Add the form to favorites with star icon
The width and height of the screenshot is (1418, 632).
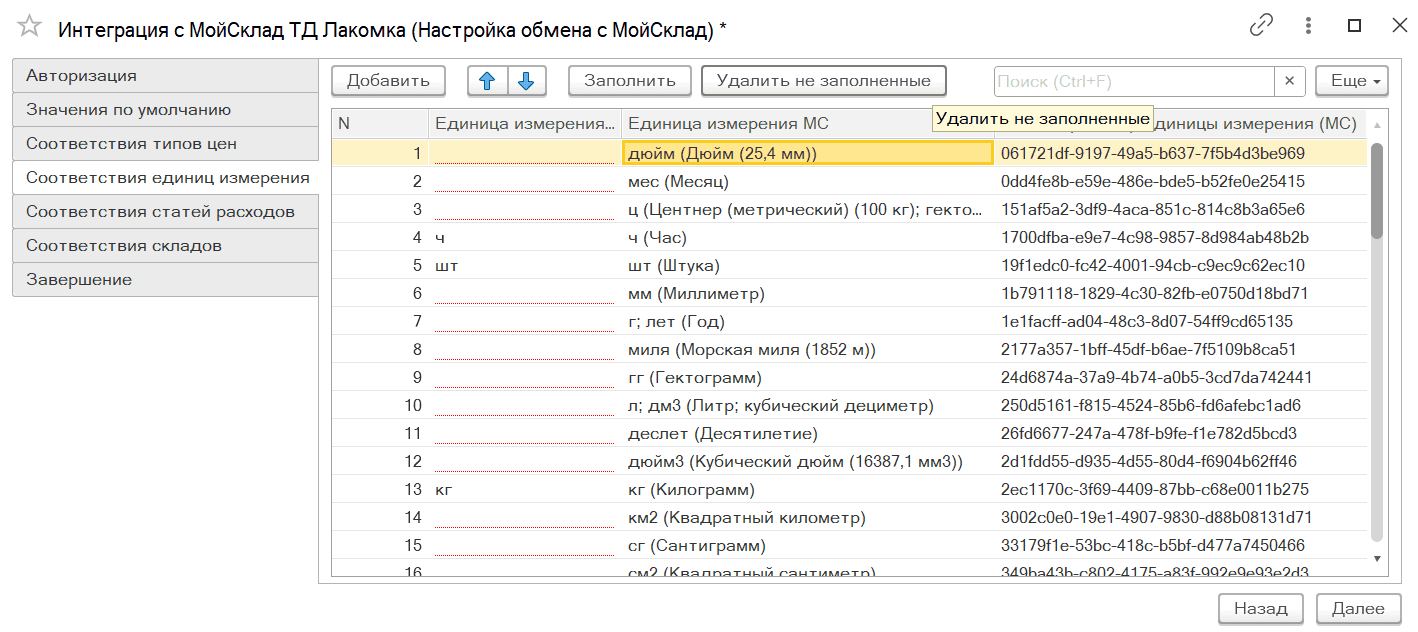[30, 27]
